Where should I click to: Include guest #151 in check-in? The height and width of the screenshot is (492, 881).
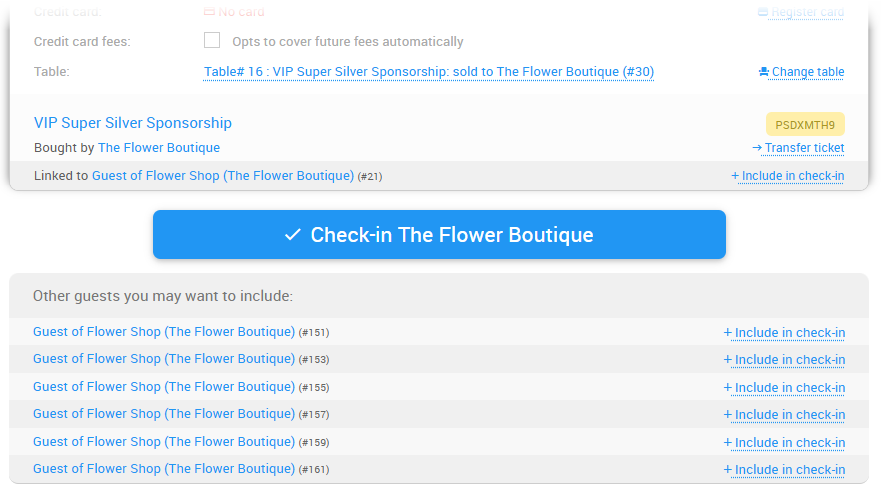click(x=785, y=333)
